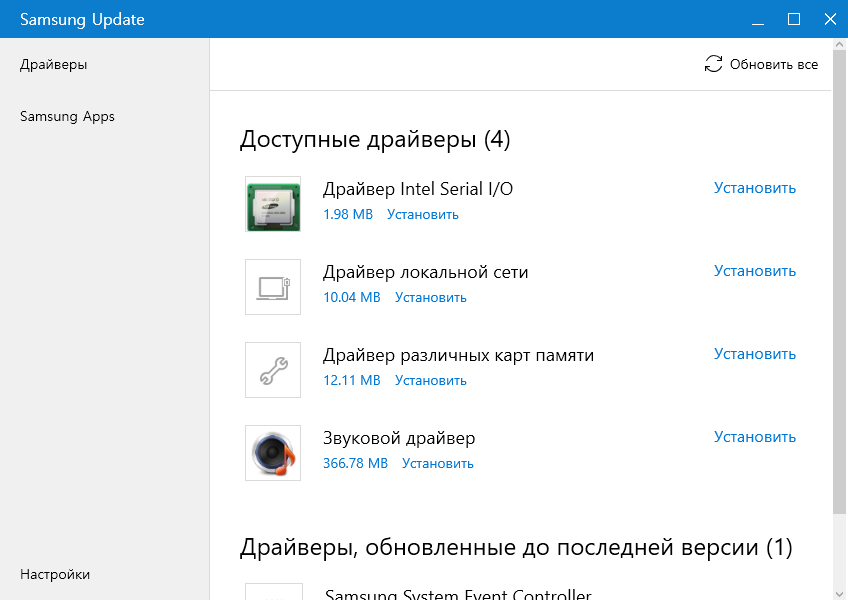Click the 1.98 MB size text
Viewport: 848px width, 600px height.
348,214
